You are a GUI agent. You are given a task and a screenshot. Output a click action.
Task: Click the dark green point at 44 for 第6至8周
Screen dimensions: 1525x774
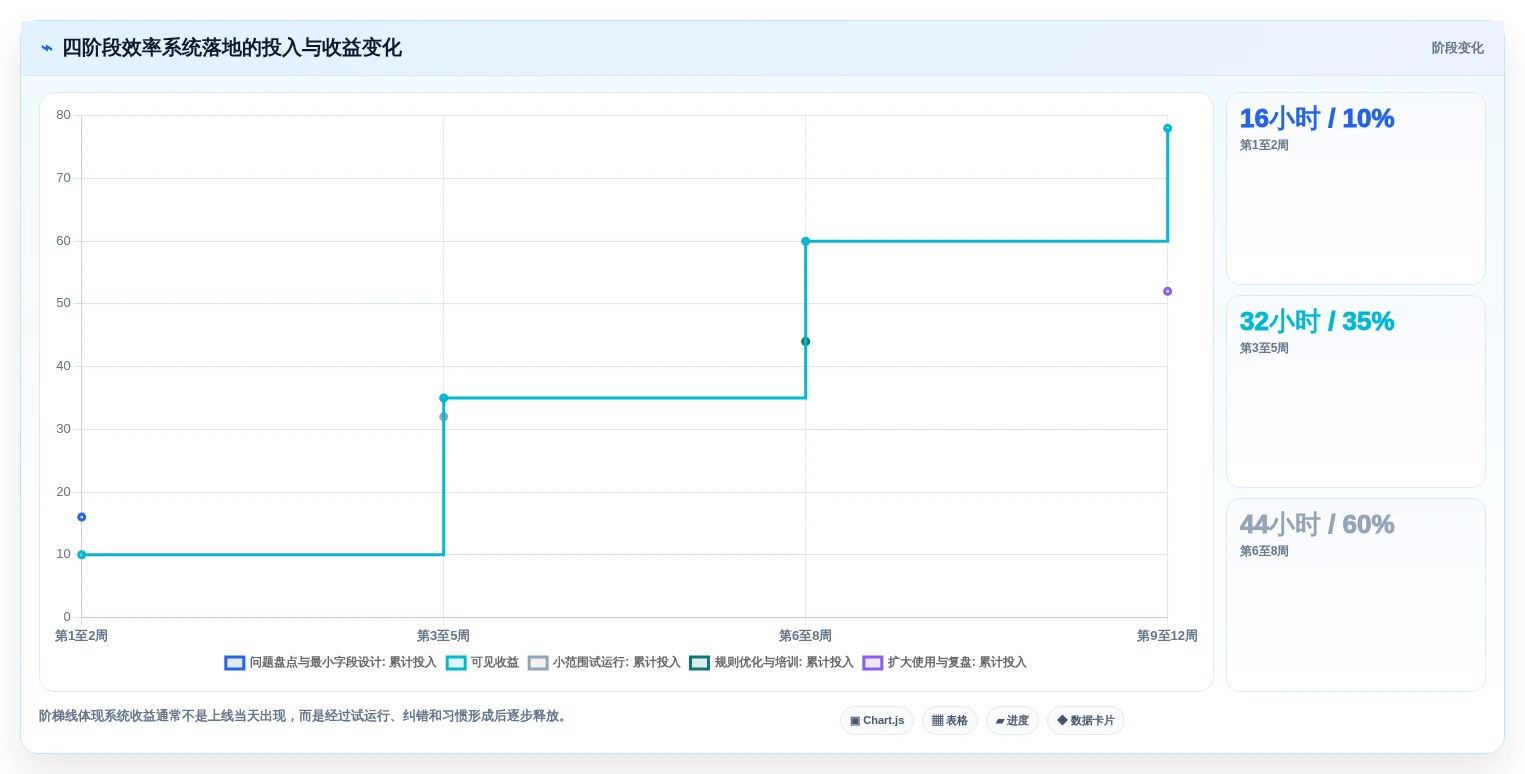pyautogui.click(x=806, y=342)
